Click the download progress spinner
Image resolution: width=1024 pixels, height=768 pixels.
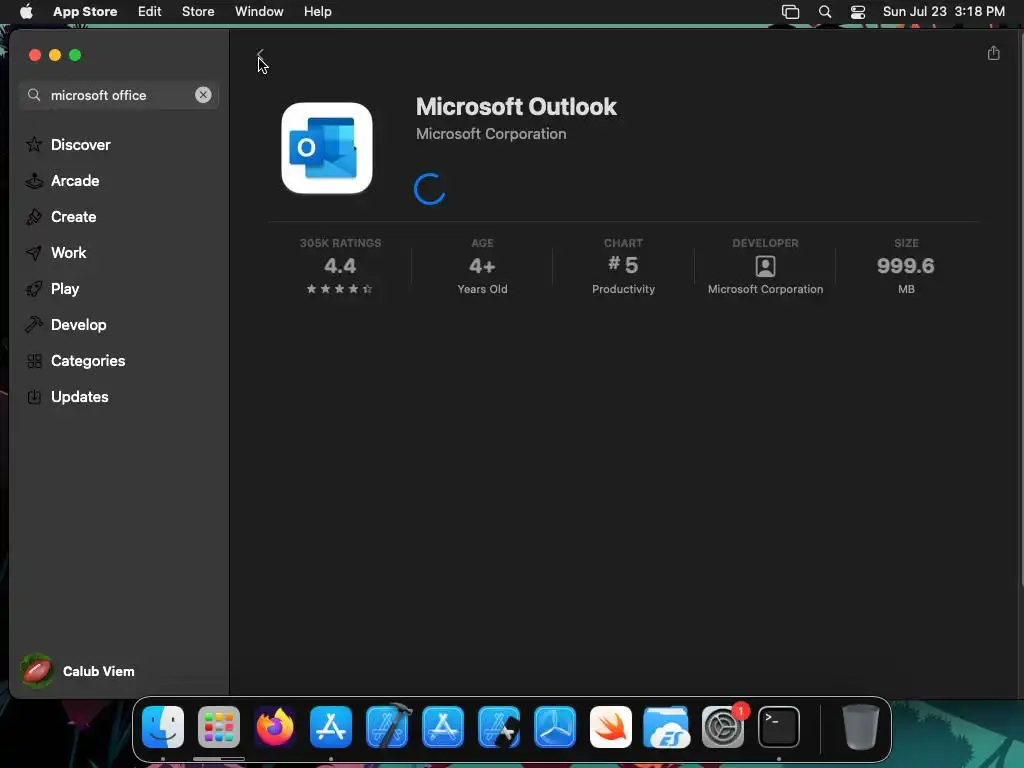[x=430, y=189]
